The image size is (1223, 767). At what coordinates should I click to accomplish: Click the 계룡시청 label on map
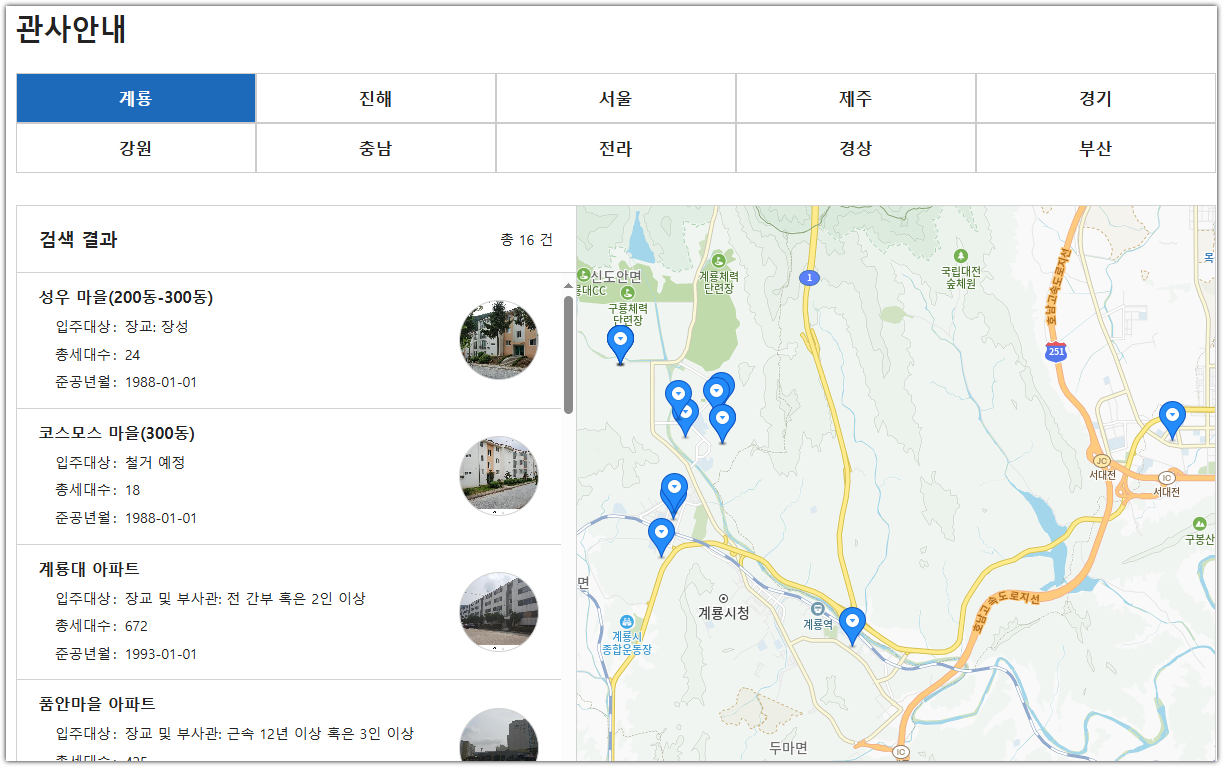(x=724, y=613)
